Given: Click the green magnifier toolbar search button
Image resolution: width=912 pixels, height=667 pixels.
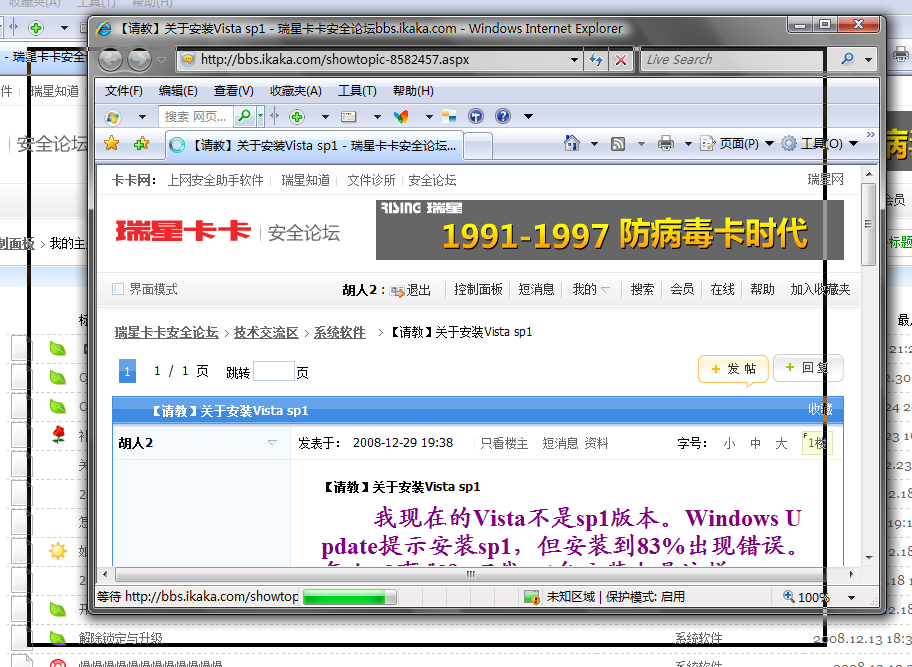Looking at the screenshot, I should [245, 116].
